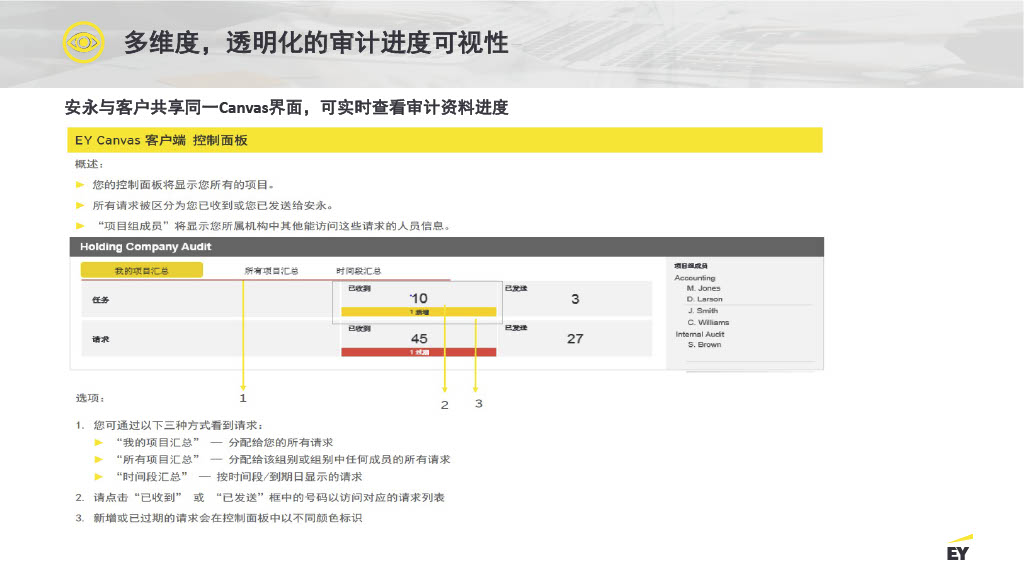
Task: Click the 项目组成员 panel heading
Action: tap(691, 266)
